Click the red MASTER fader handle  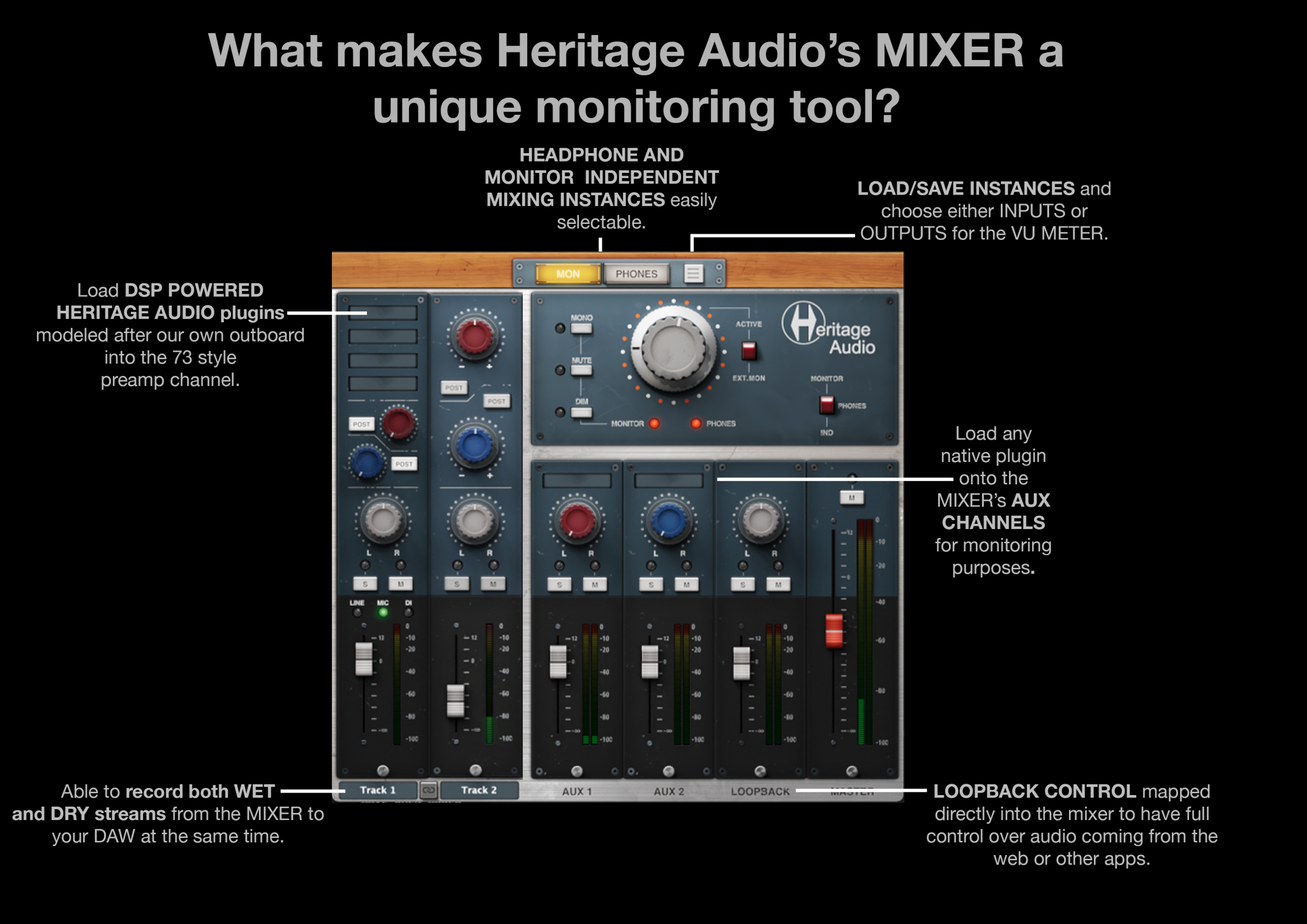pos(834,630)
